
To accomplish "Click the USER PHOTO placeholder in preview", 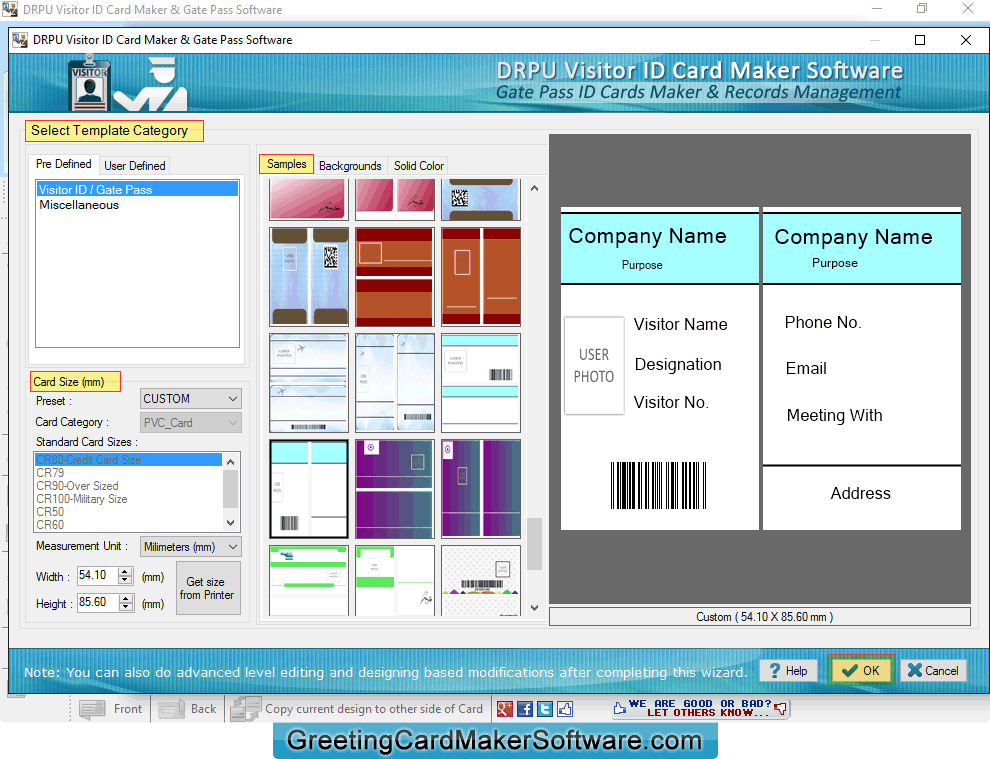I will point(593,366).
